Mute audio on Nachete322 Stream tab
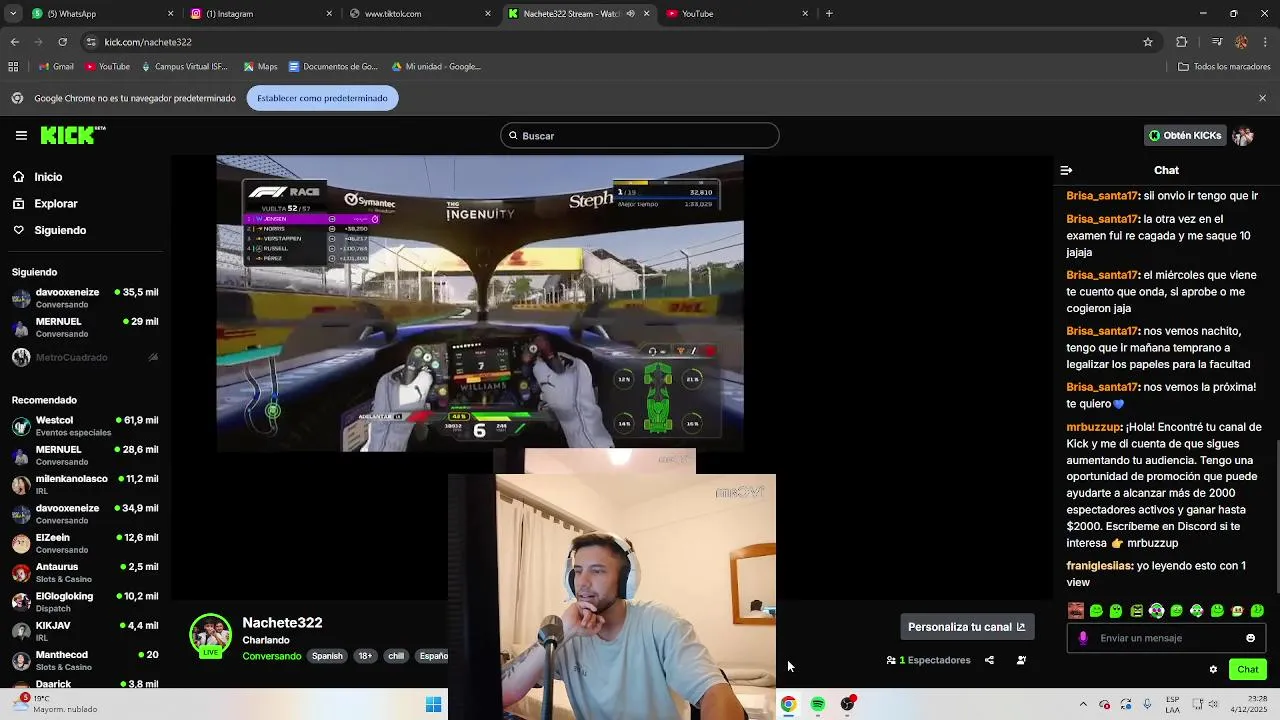 tap(630, 14)
